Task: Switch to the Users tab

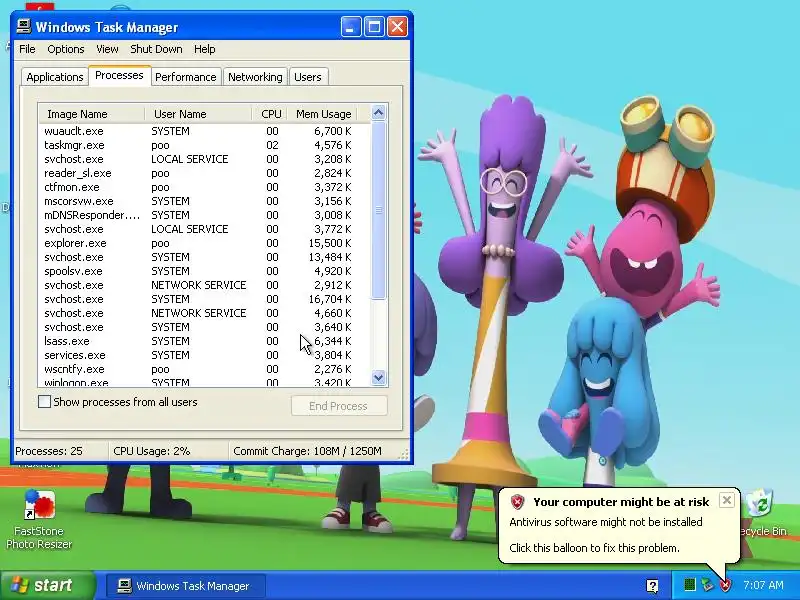Action: coord(308,77)
